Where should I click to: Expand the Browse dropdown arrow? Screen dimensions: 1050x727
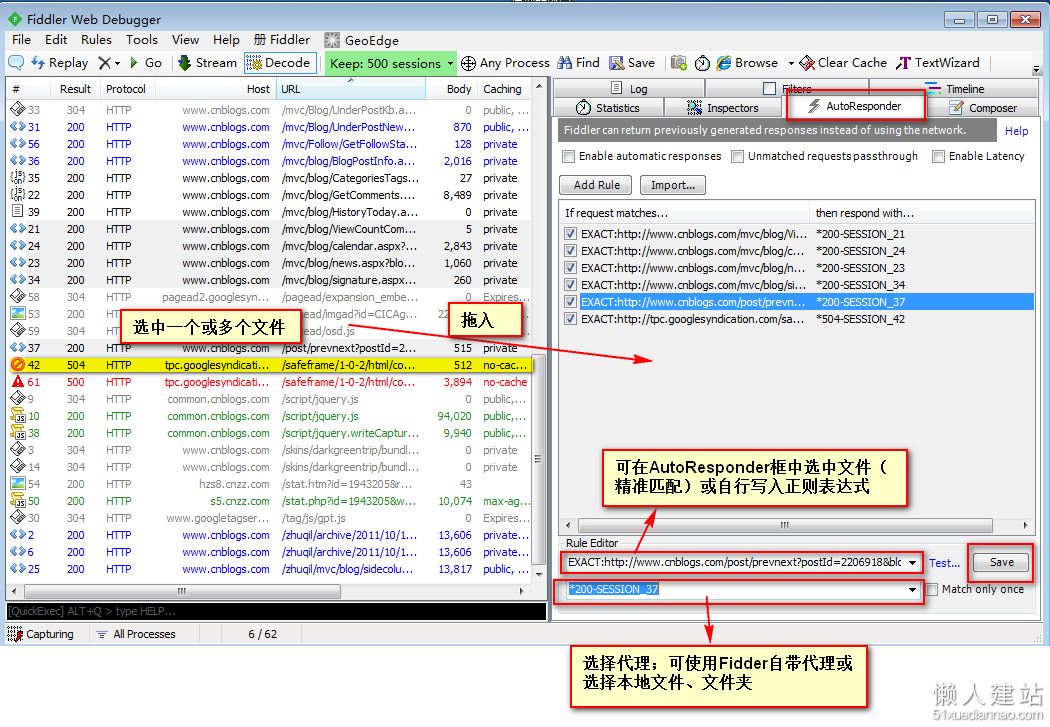point(791,64)
